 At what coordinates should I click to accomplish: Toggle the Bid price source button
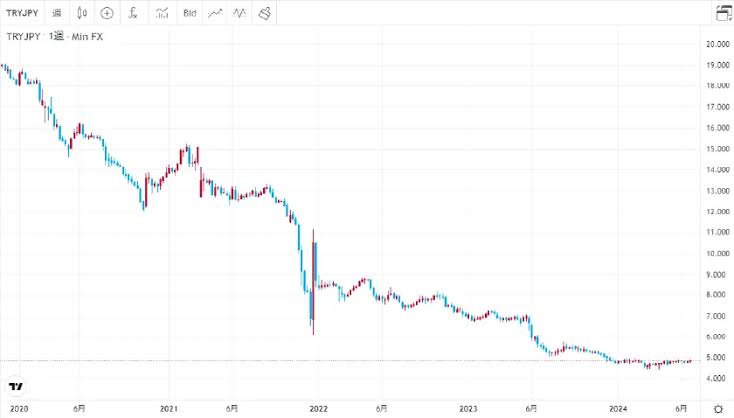(x=190, y=13)
